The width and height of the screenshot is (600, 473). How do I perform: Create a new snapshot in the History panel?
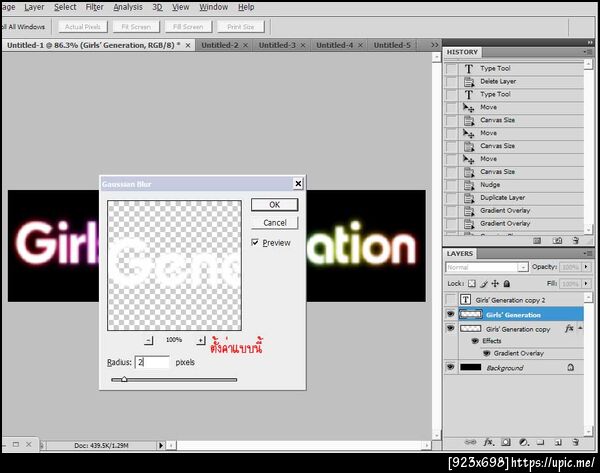[558, 240]
